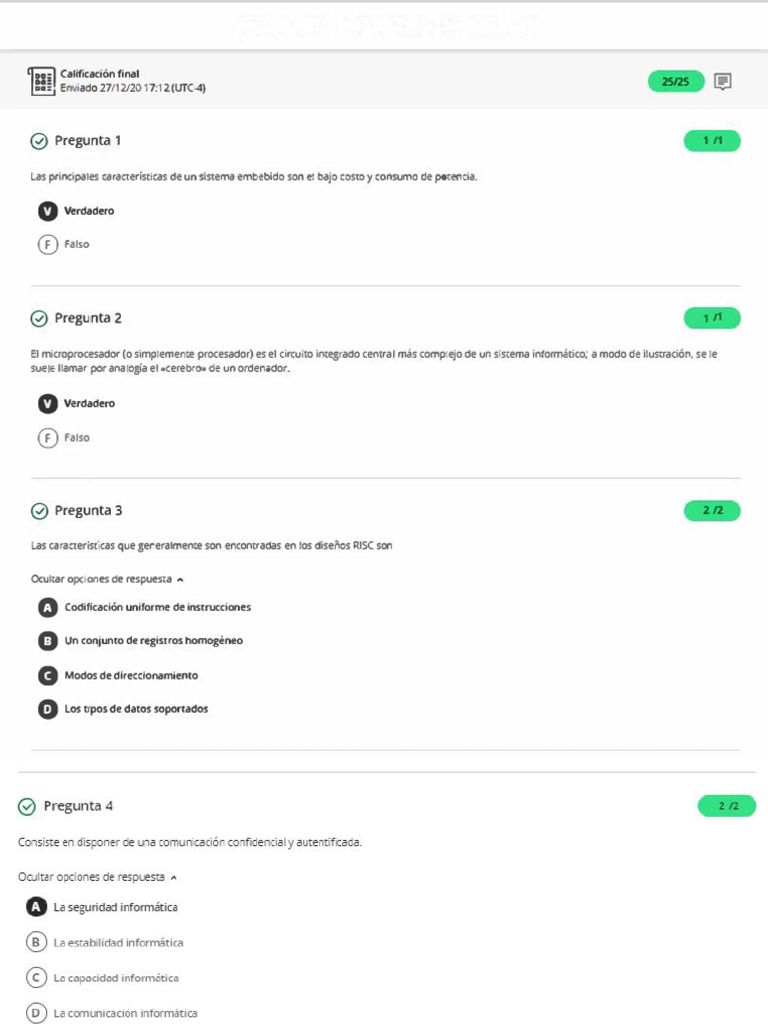Click the Pregunta 3 score badge 2/2
Viewport: 768px width, 1024px height.
712,511
